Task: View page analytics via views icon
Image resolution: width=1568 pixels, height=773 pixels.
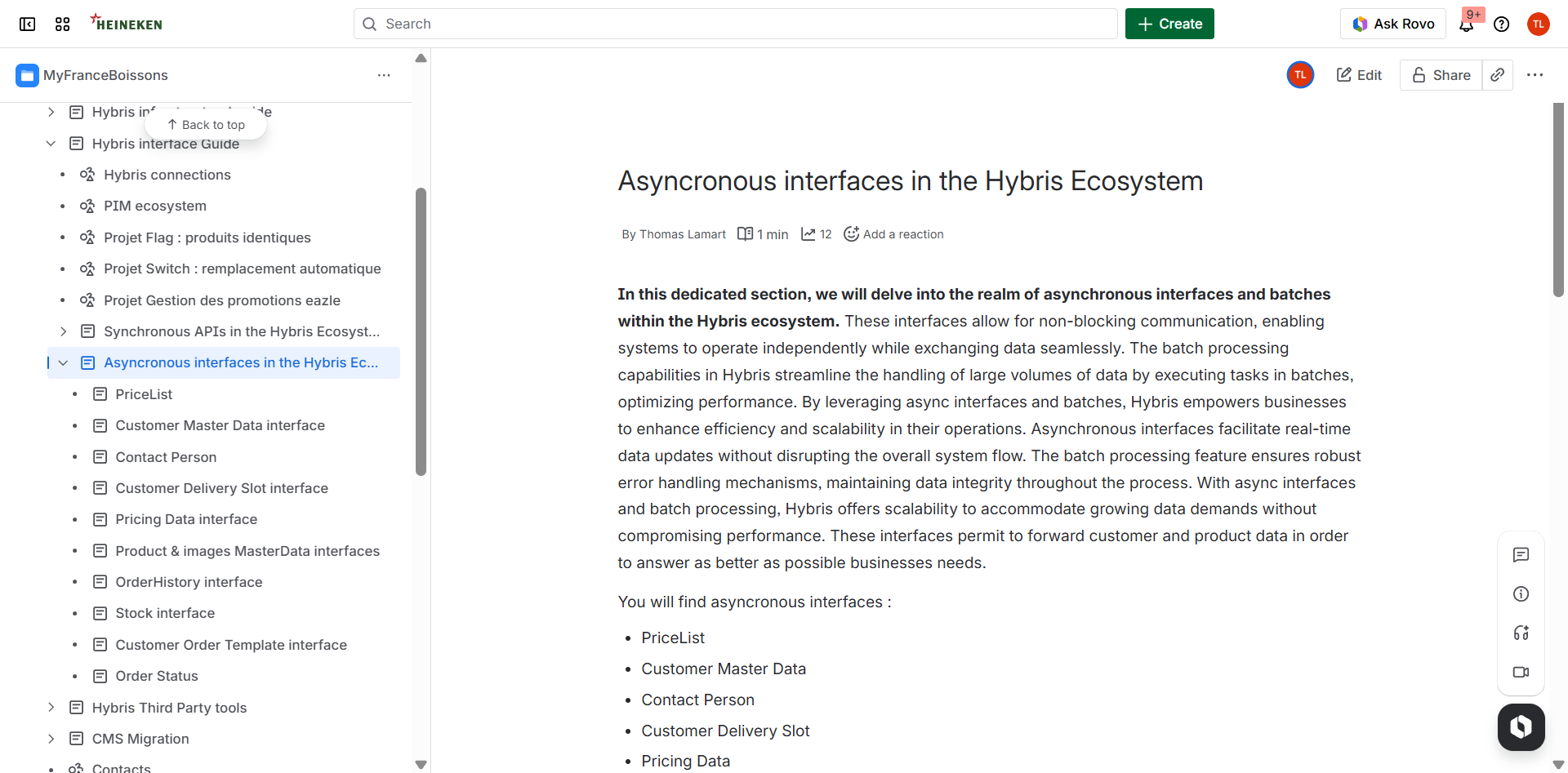Action: pos(816,233)
